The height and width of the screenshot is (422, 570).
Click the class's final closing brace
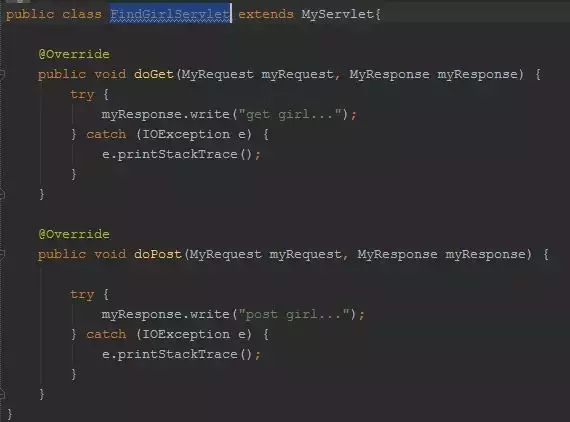pyautogui.click(x=9, y=414)
